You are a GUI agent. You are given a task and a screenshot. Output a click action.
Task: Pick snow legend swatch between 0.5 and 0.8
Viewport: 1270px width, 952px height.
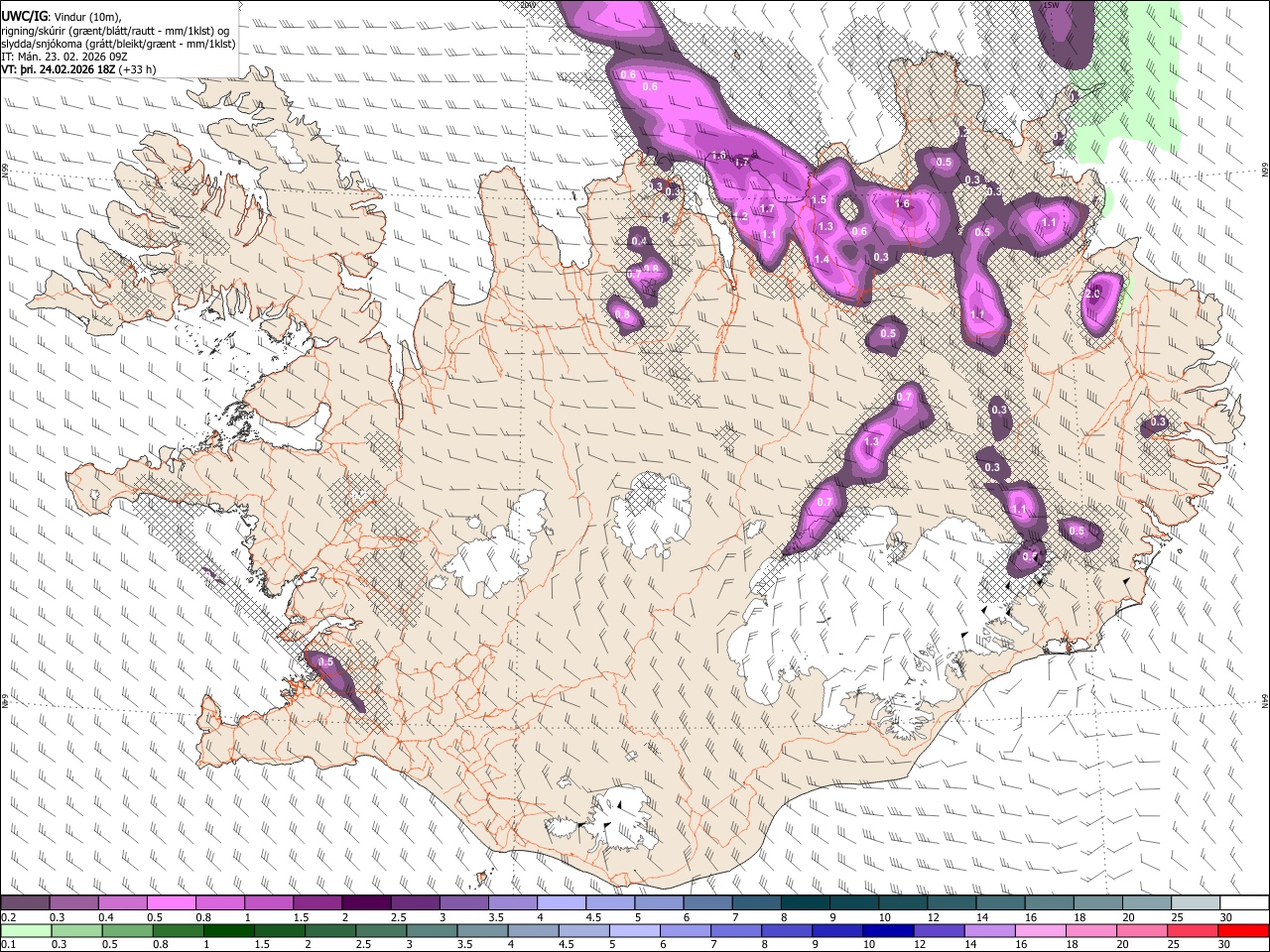point(171,903)
